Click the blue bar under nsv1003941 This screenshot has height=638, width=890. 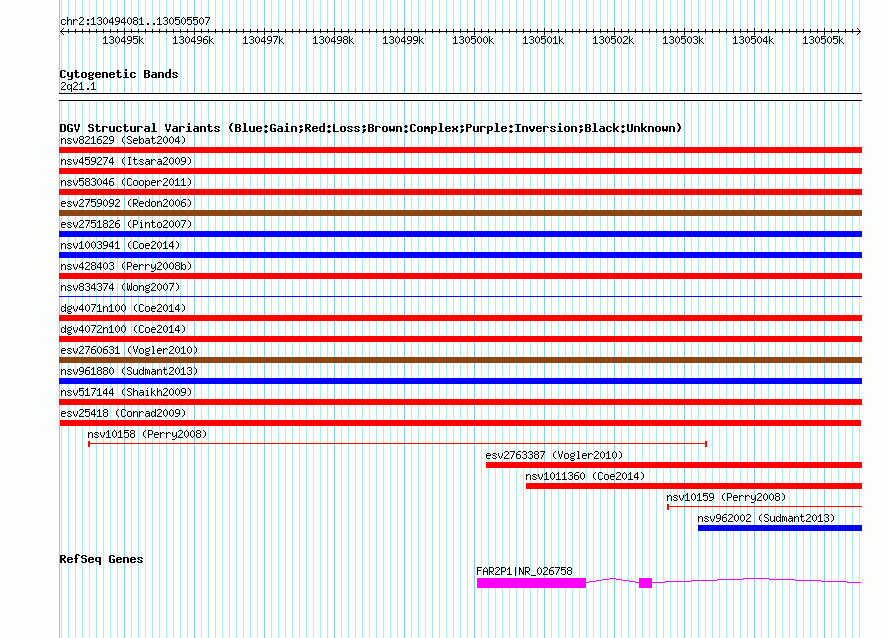(460, 255)
